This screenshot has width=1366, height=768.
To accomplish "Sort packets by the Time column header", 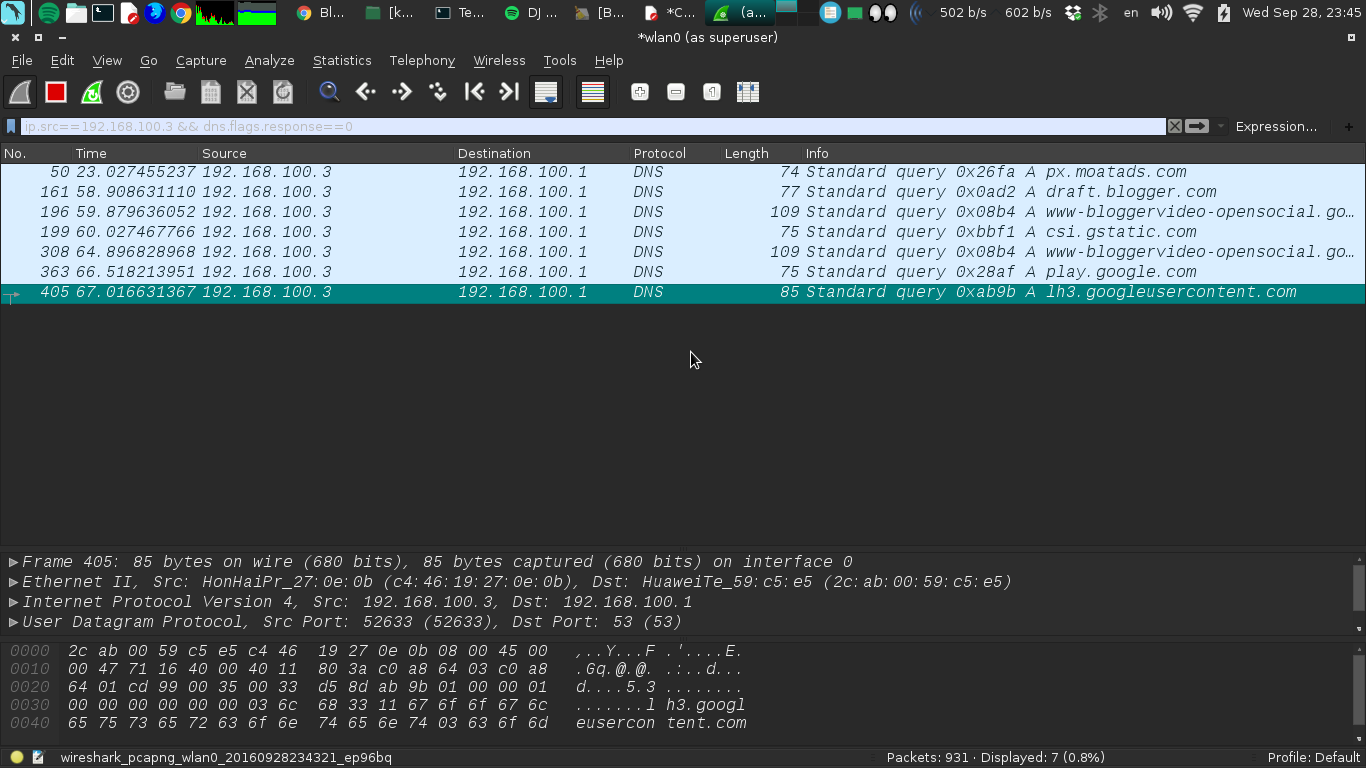I will coord(136,153).
